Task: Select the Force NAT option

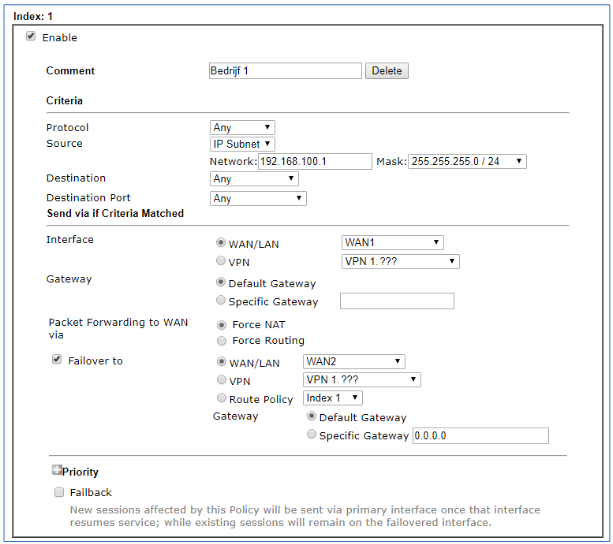Action: click(x=222, y=325)
